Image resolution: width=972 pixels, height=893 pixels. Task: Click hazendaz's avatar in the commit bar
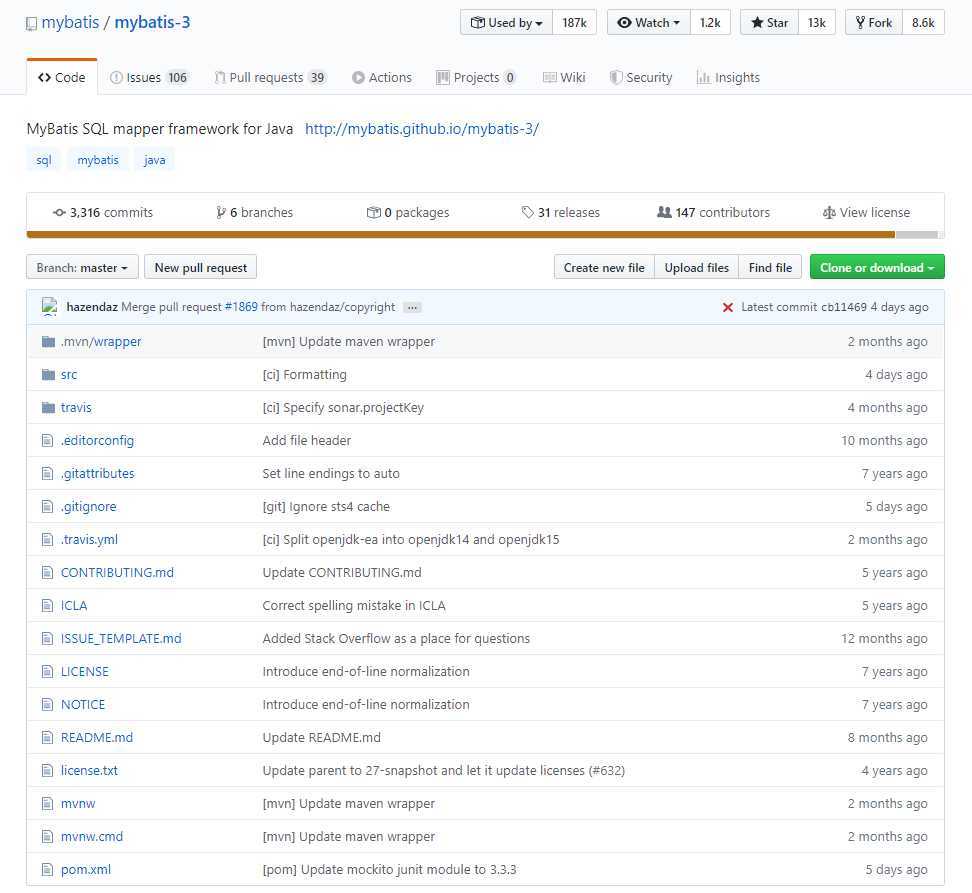pyautogui.click(x=50, y=307)
